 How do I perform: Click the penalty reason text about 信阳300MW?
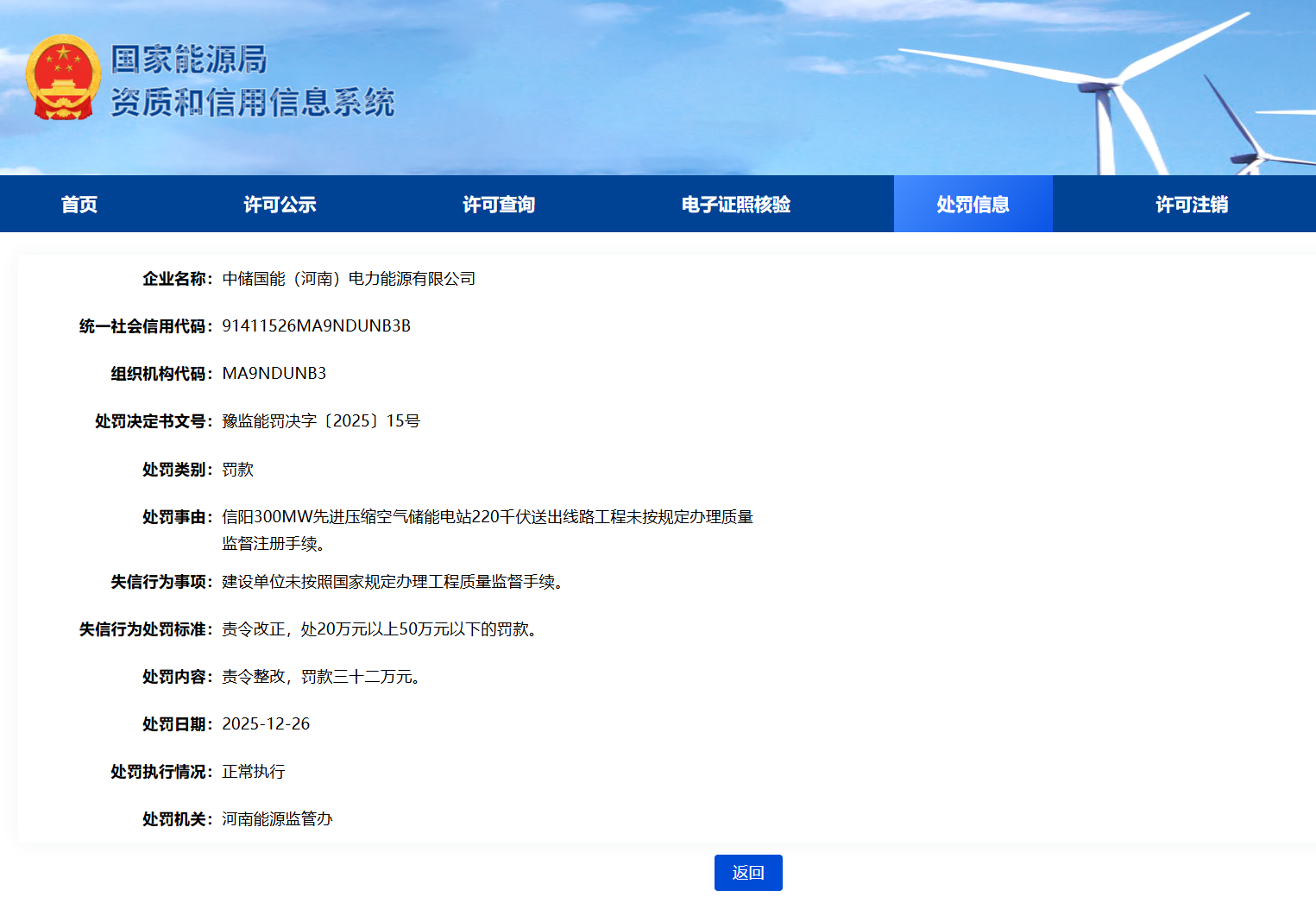pyautogui.click(x=487, y=517)
